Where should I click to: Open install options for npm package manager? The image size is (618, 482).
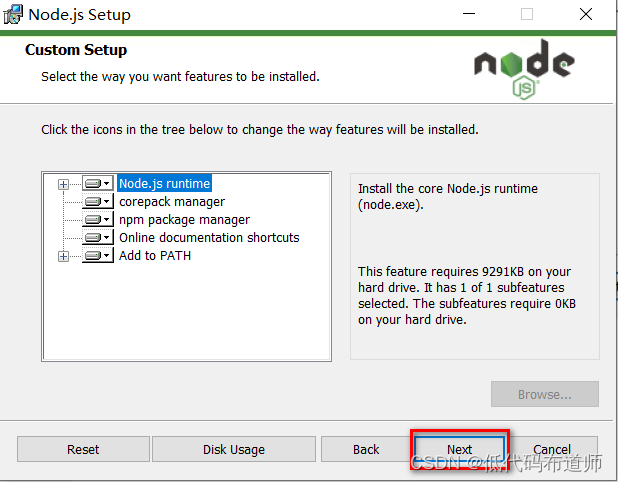[x=98, y=220]
